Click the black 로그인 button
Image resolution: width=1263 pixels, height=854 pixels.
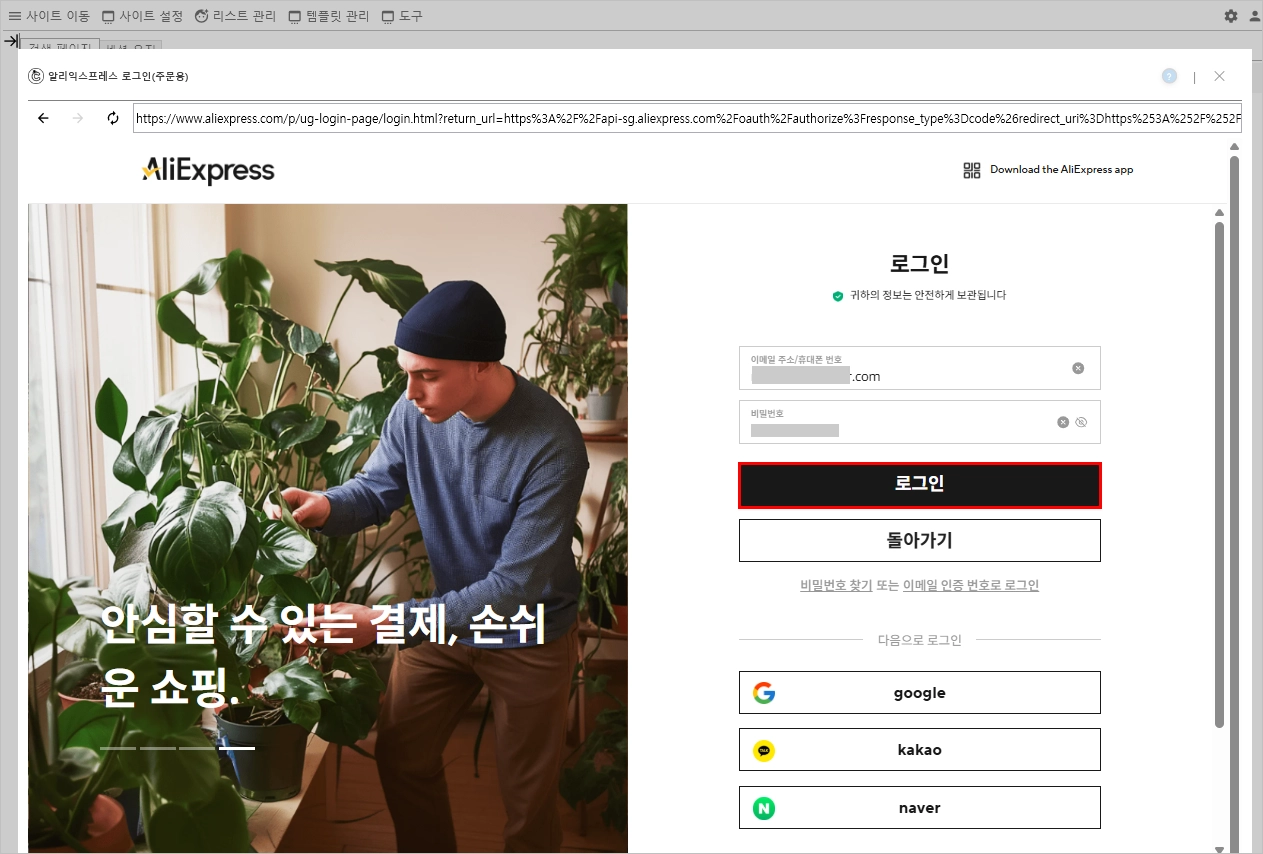[x=920, y=485]
